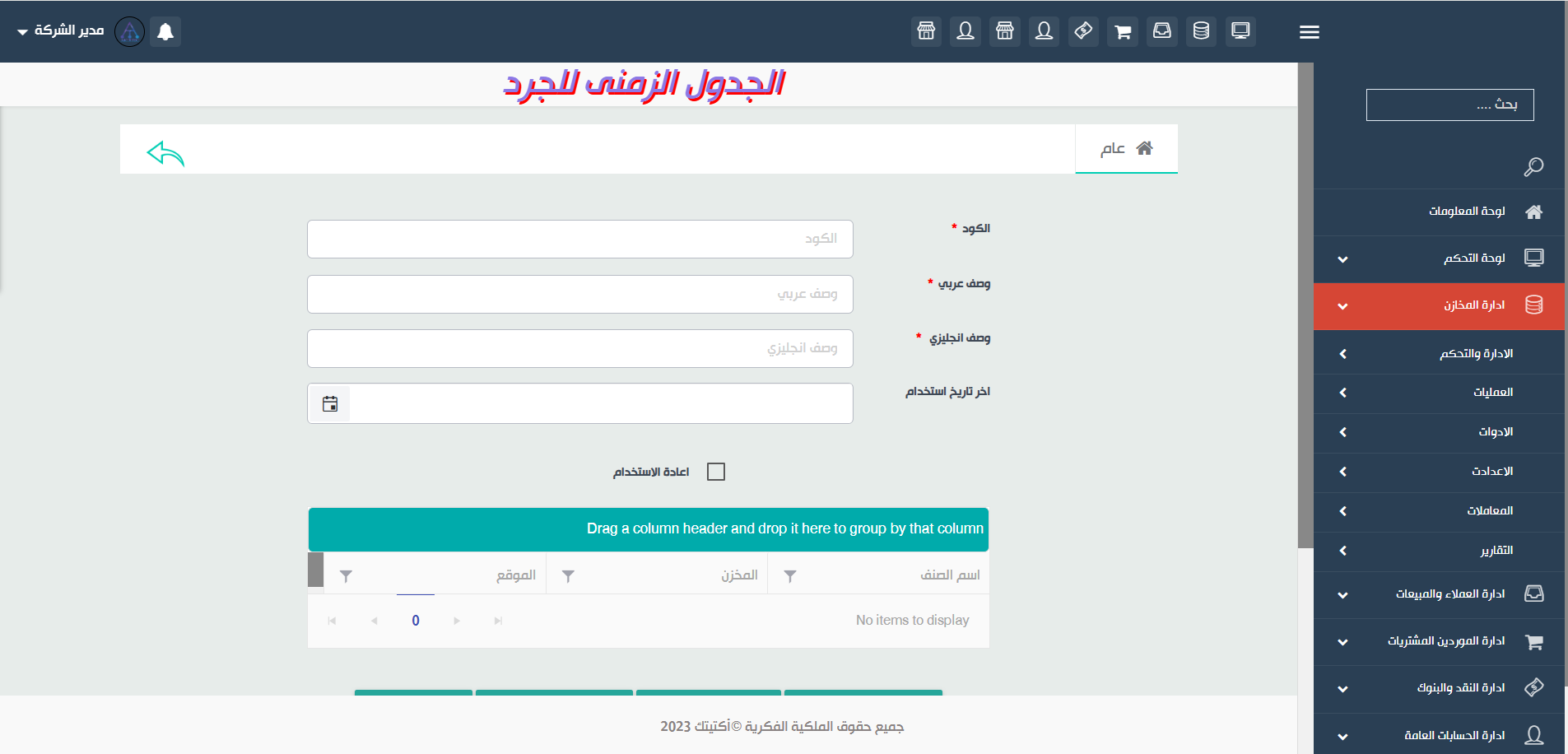Click the notification bell icon
This screenshot has height=754, width=1568.
165,31
